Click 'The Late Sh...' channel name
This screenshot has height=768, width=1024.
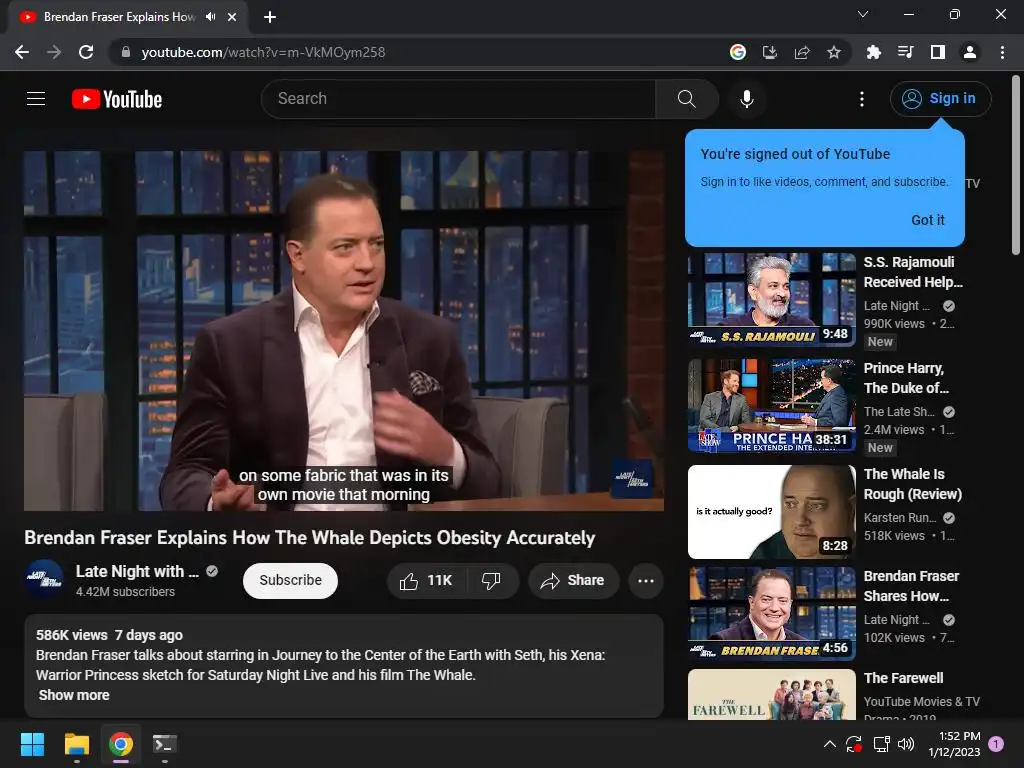899,412
